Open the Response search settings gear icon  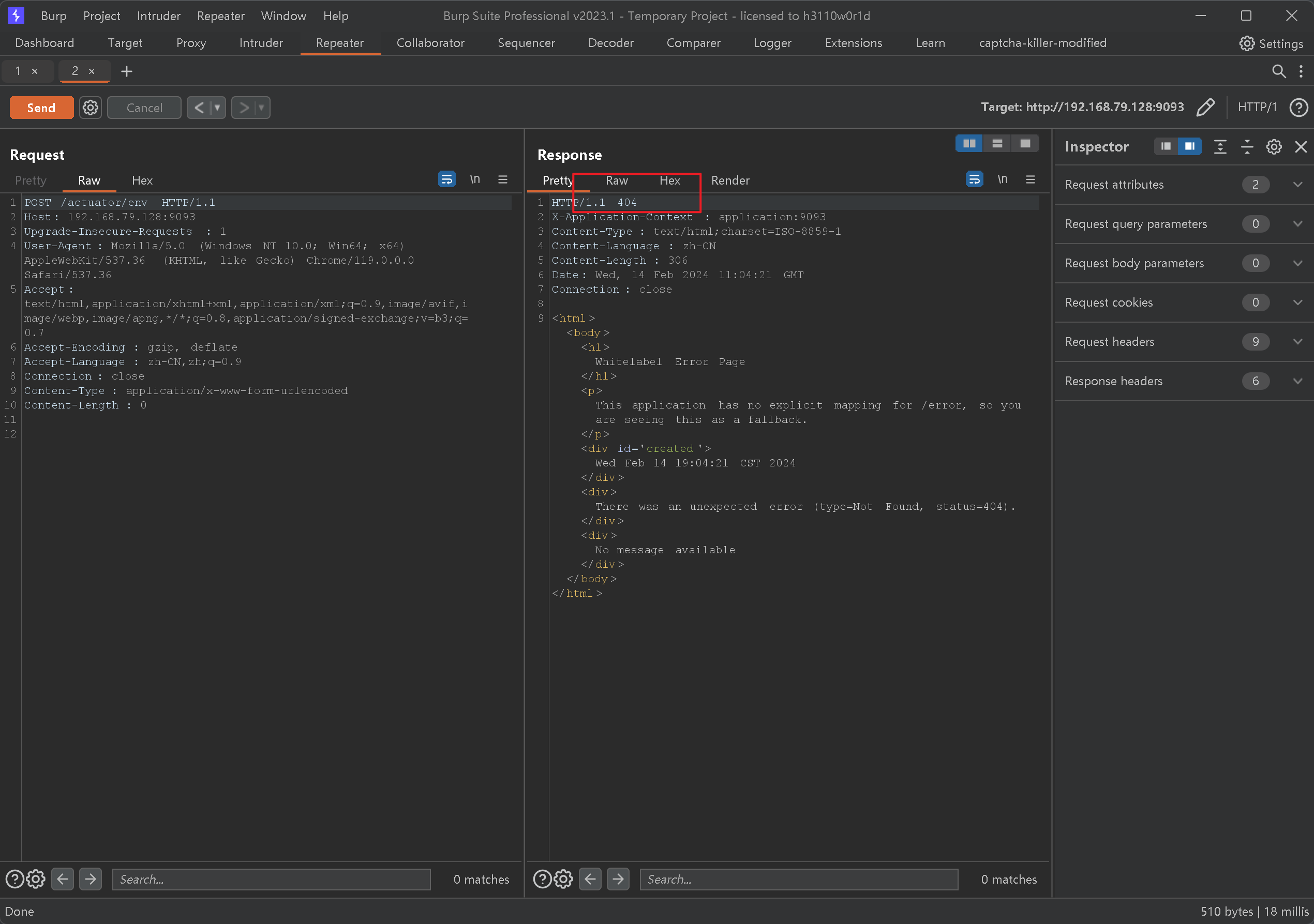[x=564, y=879]
